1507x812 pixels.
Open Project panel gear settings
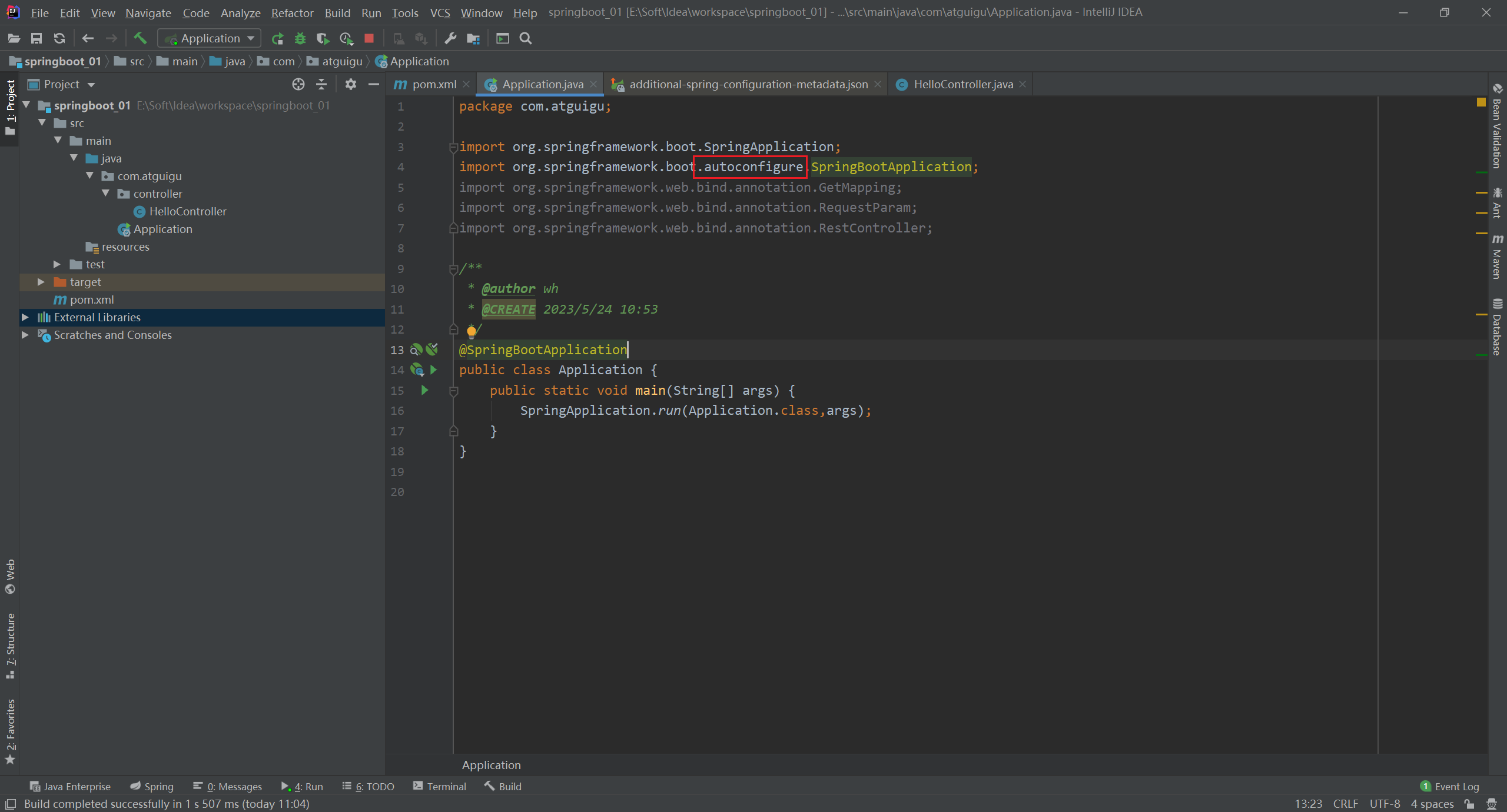pos(351,84)
